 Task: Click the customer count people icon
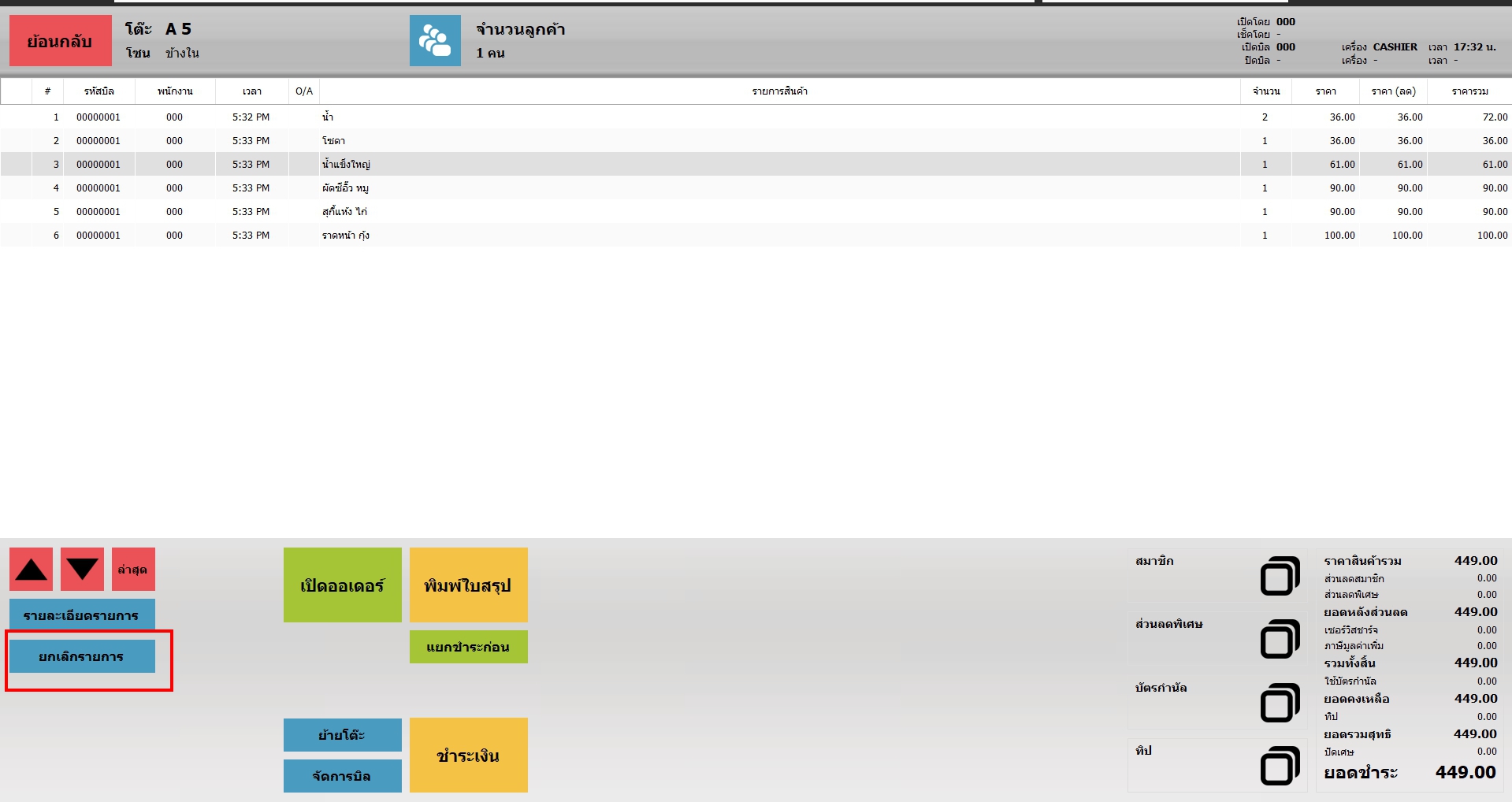(x=435, y=41)
